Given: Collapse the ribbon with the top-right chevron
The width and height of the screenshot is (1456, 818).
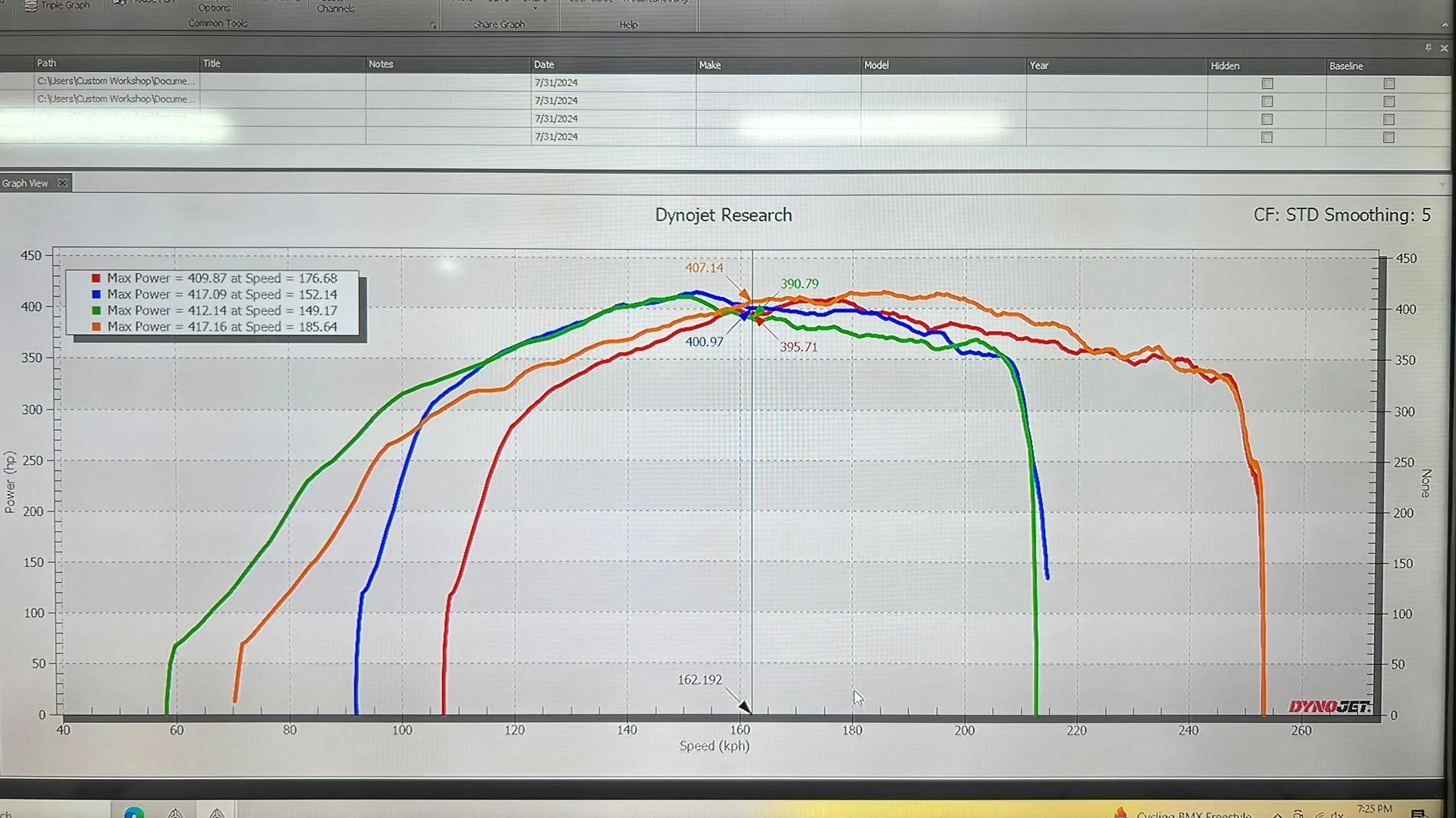Looking at the screenshot, I should pyautogui.click(x=1445, y=25).
